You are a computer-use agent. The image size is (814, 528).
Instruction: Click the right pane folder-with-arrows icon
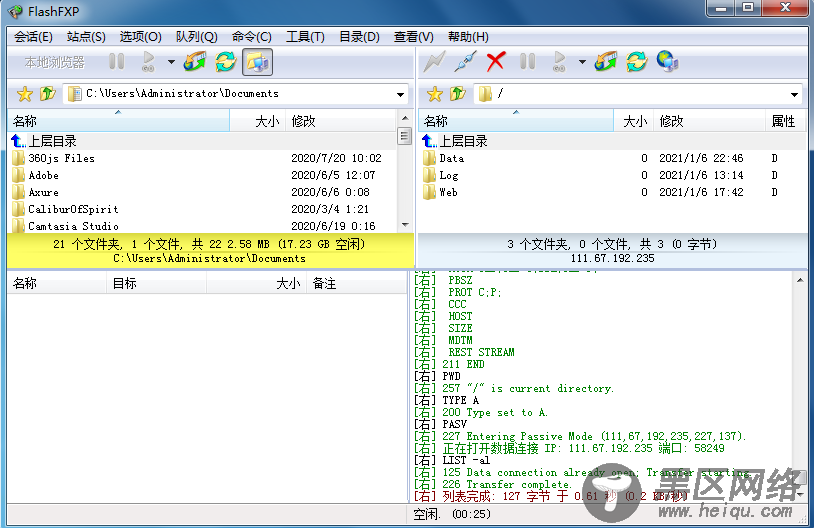[x=606, y=62]
